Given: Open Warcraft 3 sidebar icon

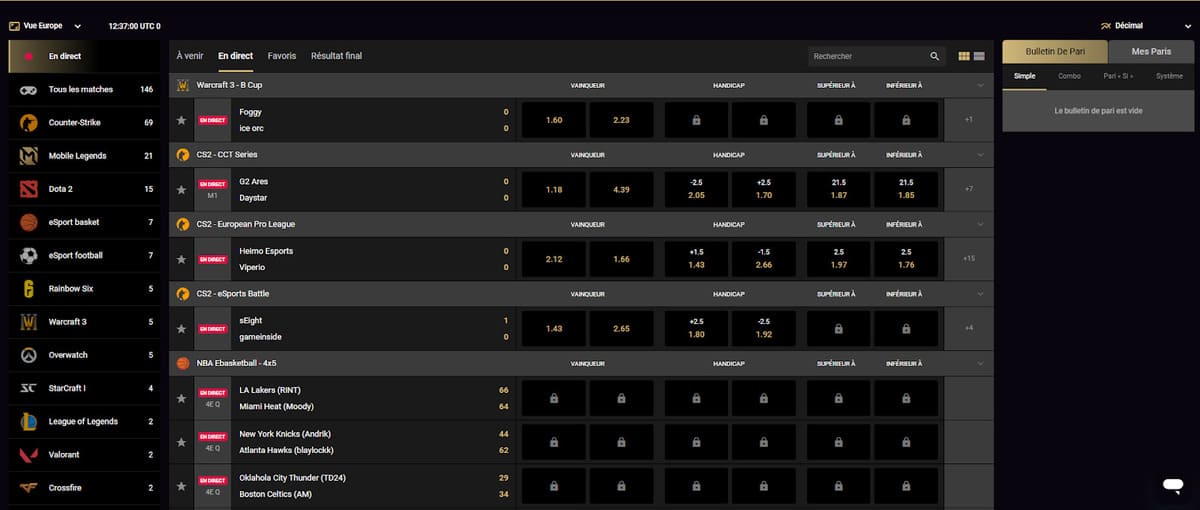Looking at the screenshot, I should point(29,322).
